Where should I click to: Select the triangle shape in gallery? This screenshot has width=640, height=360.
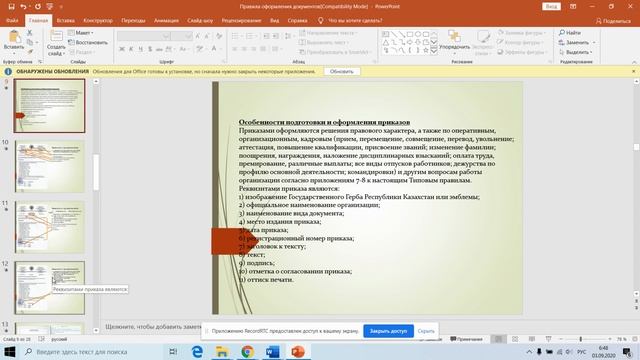tap(386, 42)
